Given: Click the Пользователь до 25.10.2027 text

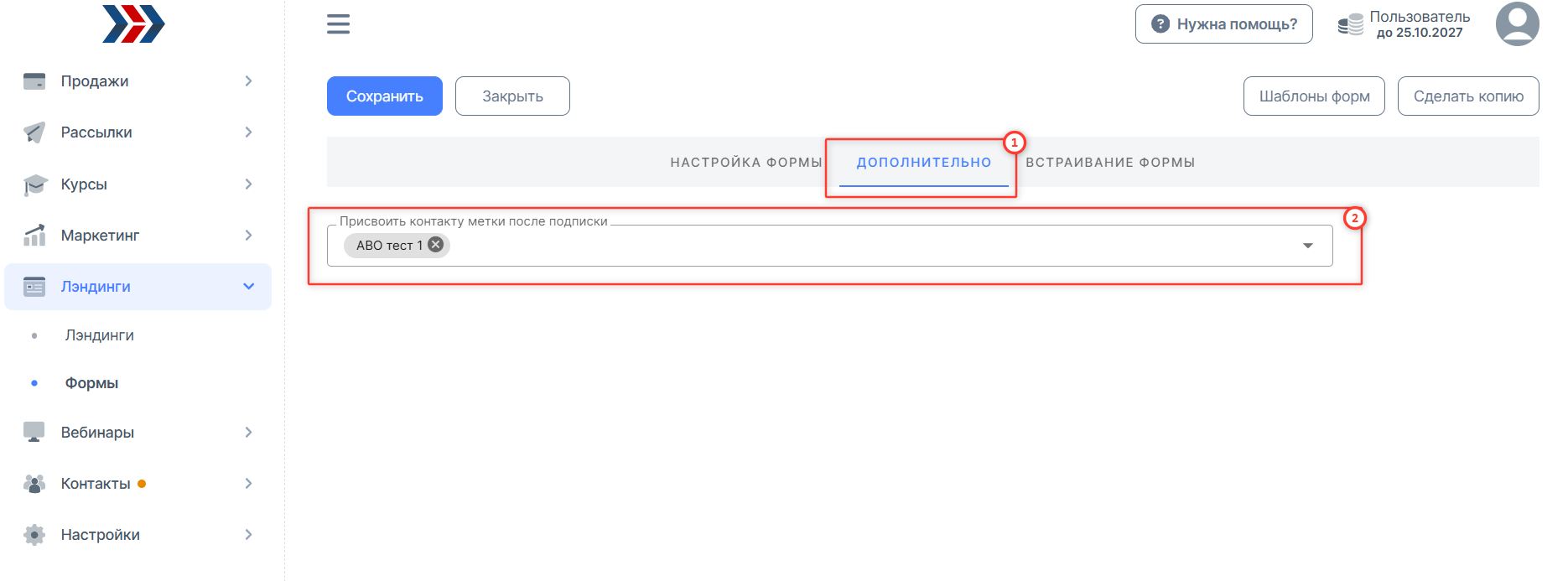Looking at the screenshot, I should (1420, 24).
